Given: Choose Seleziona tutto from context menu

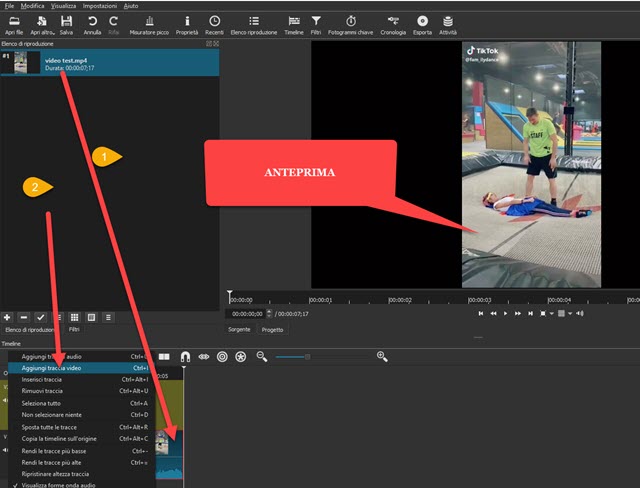Looking at the screenshot, I should 82,403.
